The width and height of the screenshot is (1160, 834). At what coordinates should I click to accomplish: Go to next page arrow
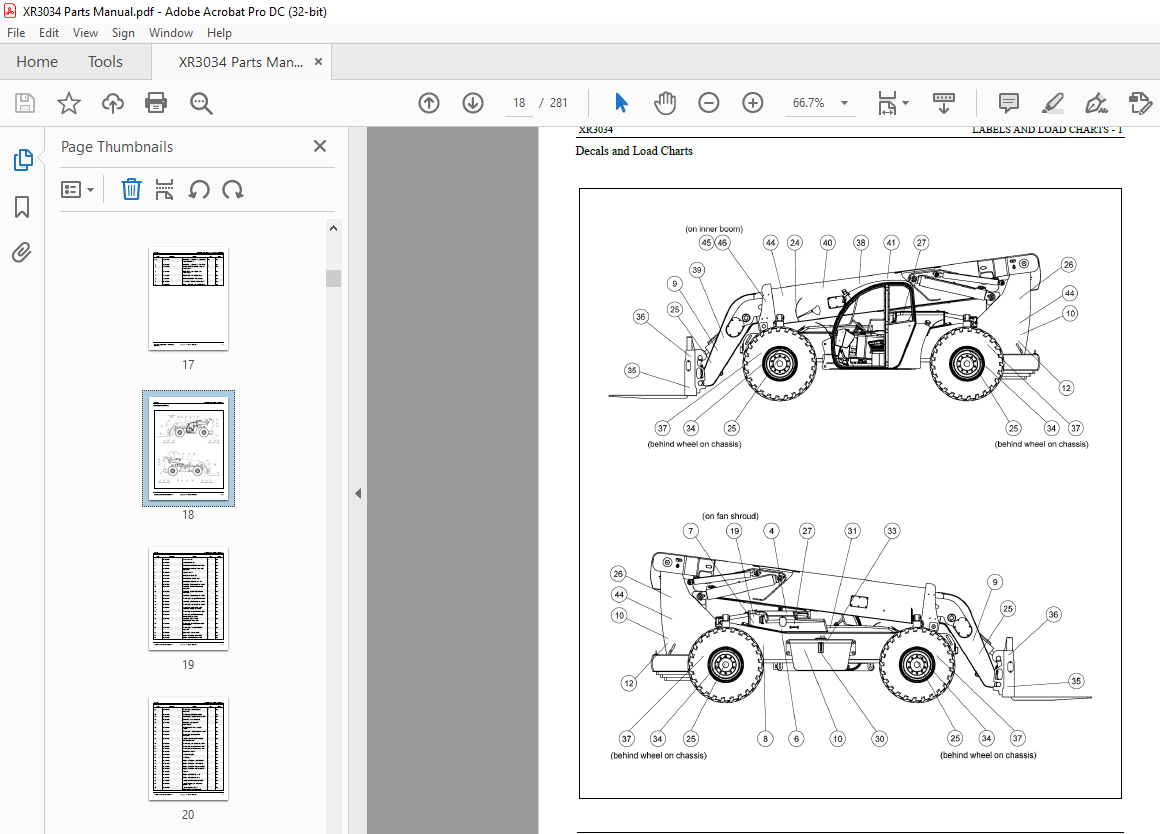pos(473,103)
